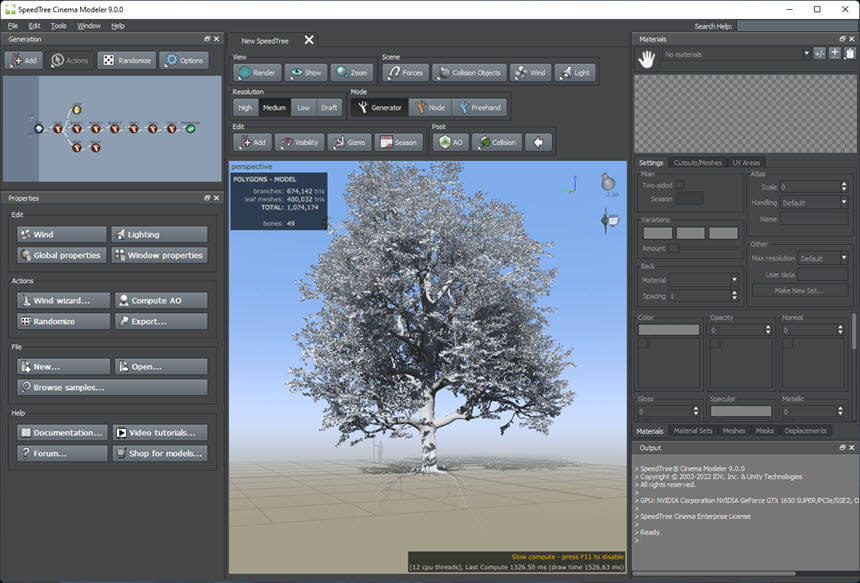Image resolution: width=860 pixels, height=583 pixels.
Task: Open the Window menu
Action: pos(89,26)
